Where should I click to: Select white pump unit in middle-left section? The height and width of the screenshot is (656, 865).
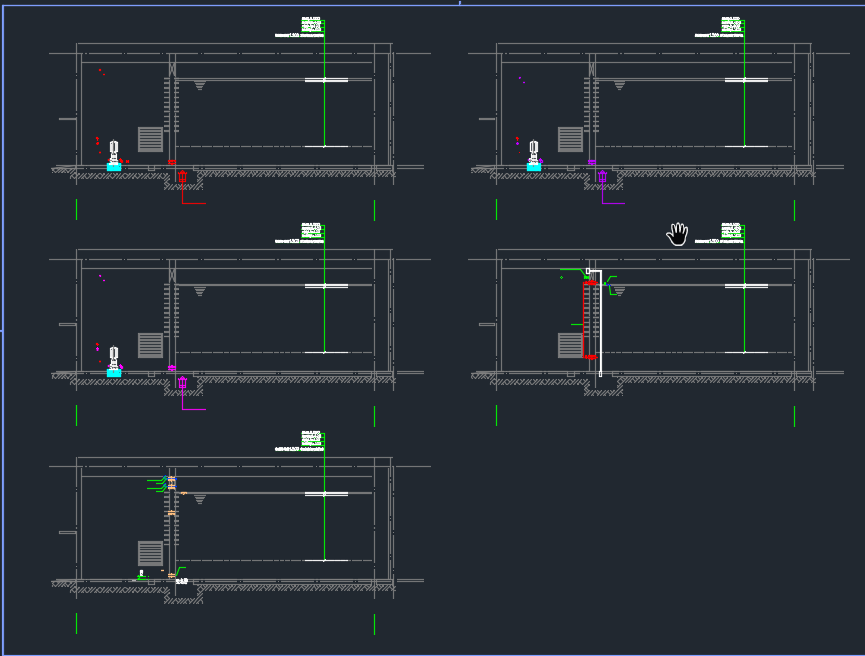(114, 358)
